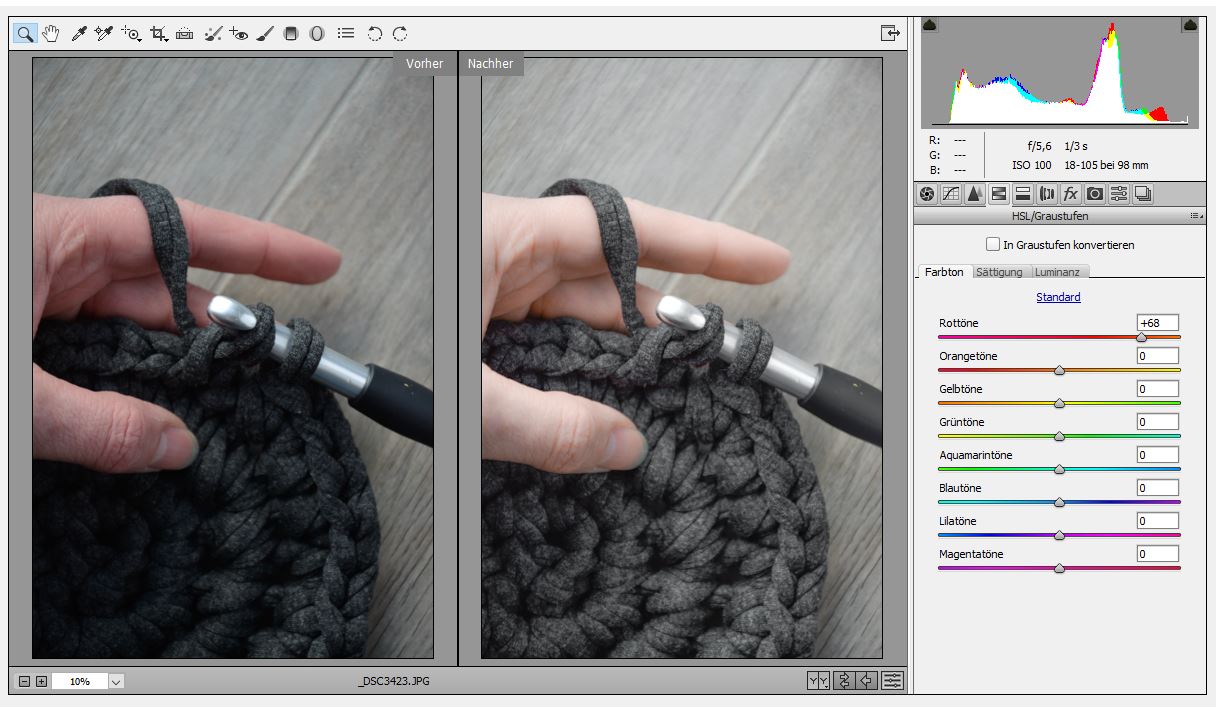1216x707 pixels.
Task: Adjust the Grüntöne hue slider
Action: (1059, 437)
